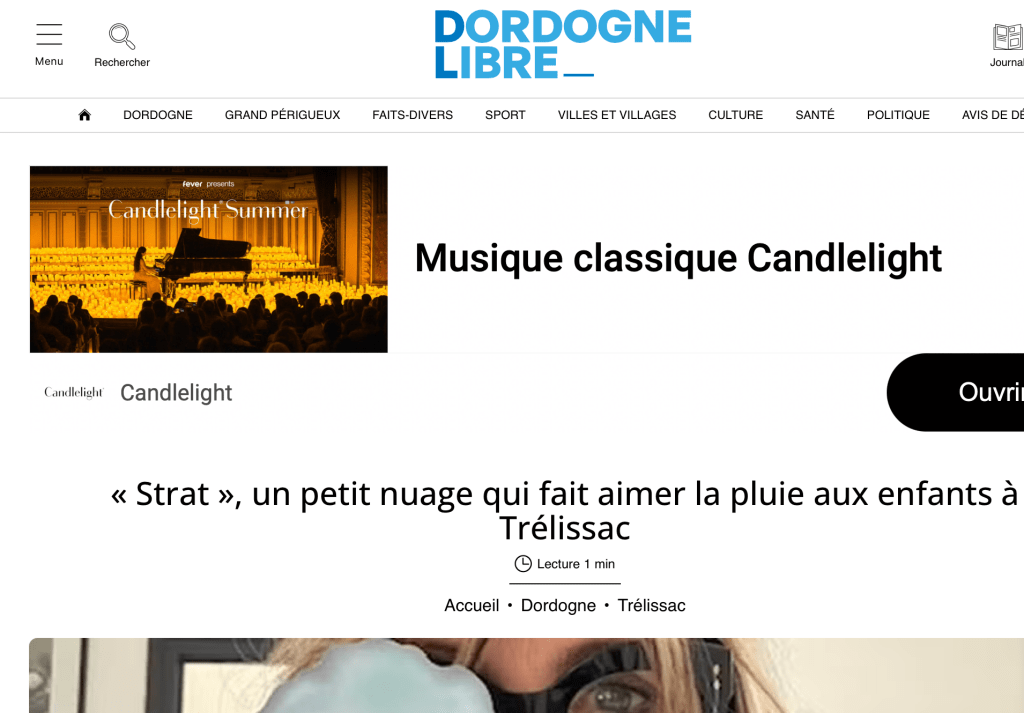Select the Politique menu item
The height and width of the screenshot is (713, 1024).
point(898,115)
